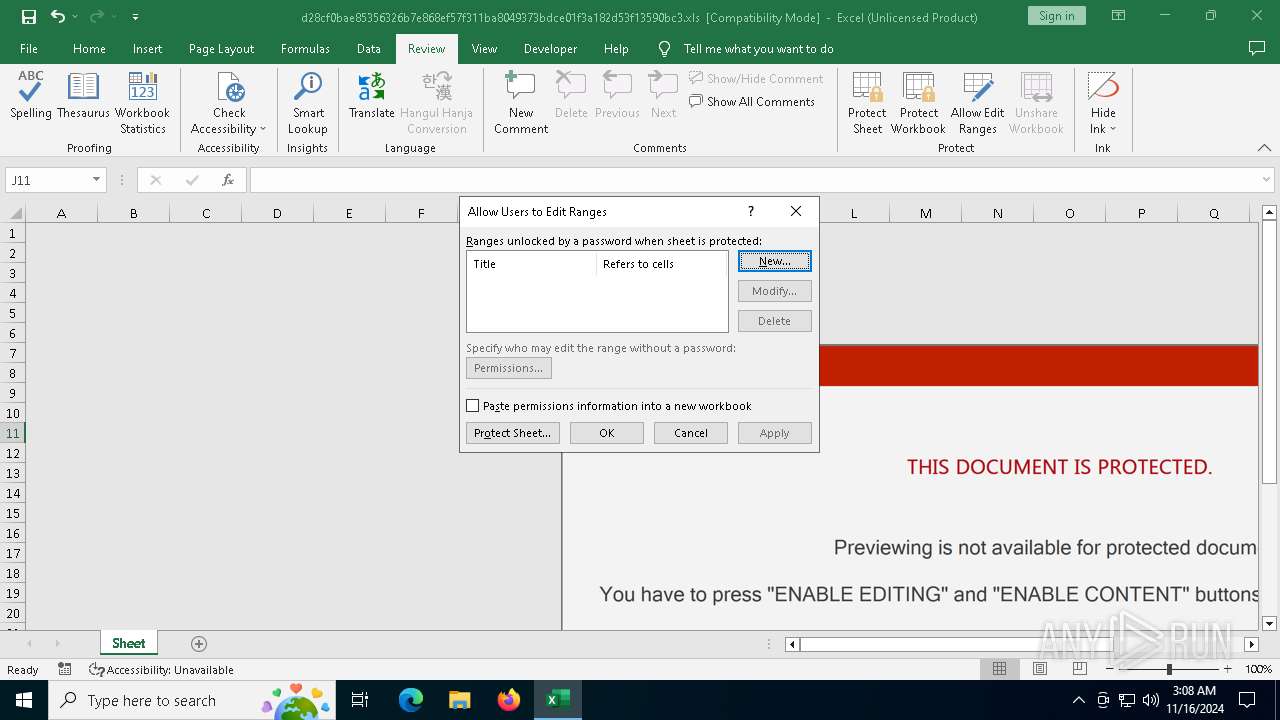1280x720 pixels.
Task: Open the notification center
Action: coord(1247,700)
